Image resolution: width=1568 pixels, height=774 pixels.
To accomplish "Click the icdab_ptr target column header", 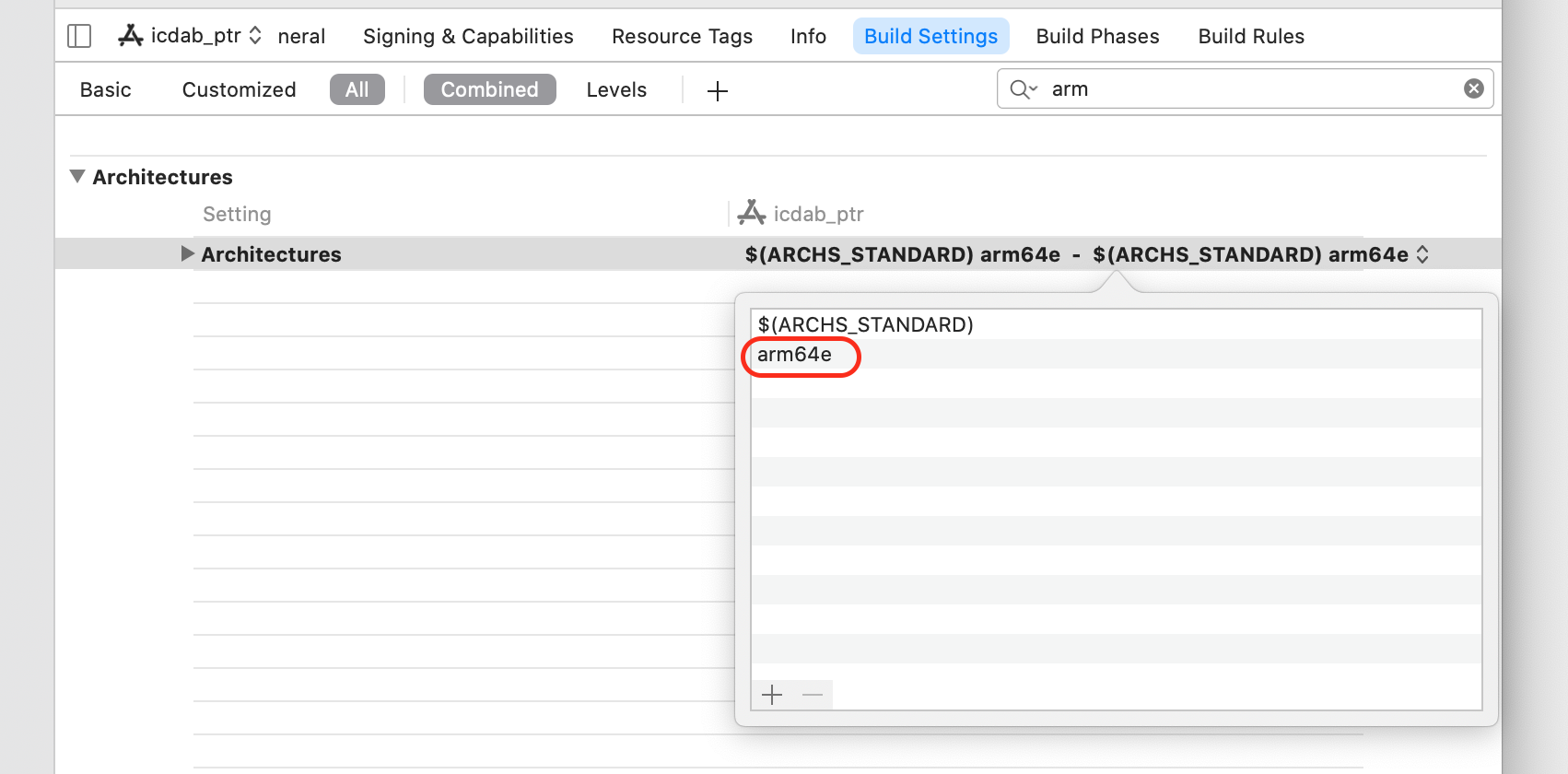I will [801, 214].
